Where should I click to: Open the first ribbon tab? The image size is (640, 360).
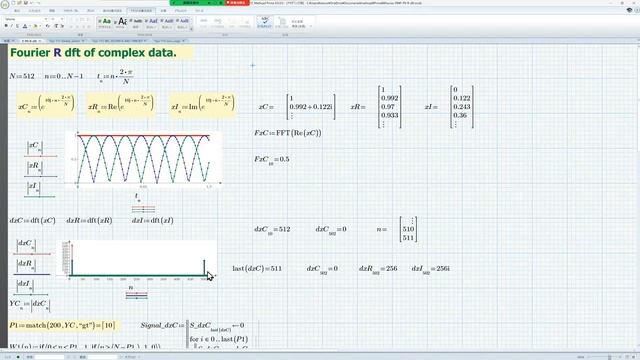[17, 11]
